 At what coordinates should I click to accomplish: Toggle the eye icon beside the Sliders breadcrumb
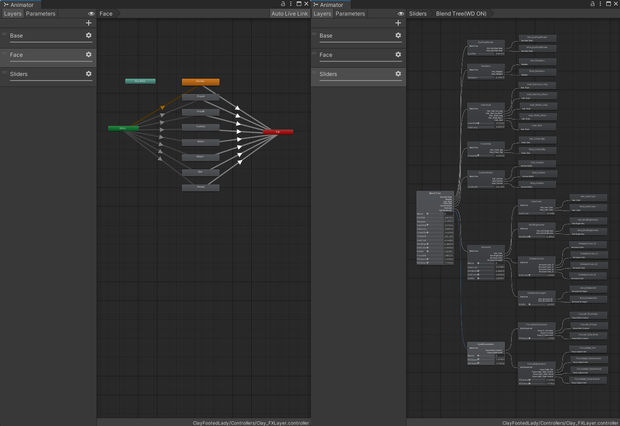point(401,13)
